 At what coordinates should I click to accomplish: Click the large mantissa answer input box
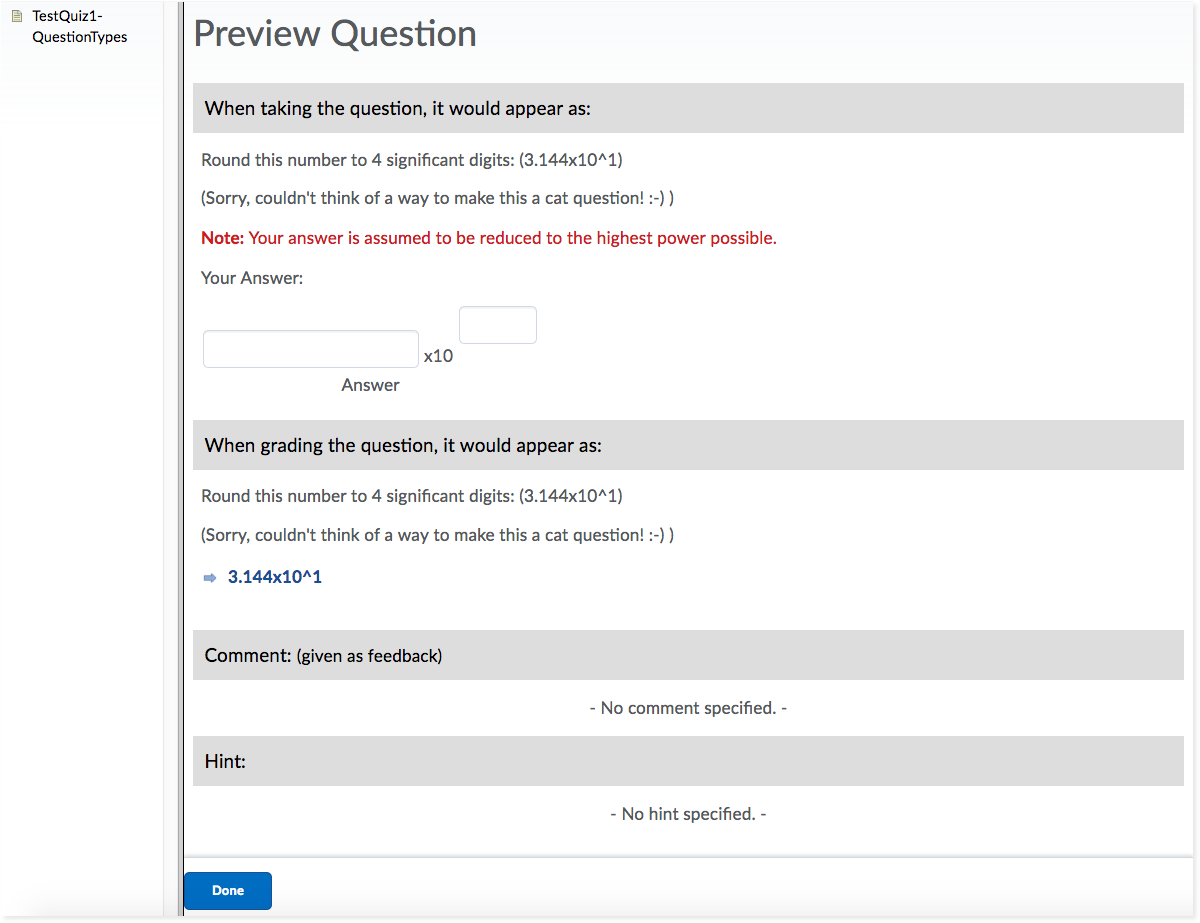point(311,349)
